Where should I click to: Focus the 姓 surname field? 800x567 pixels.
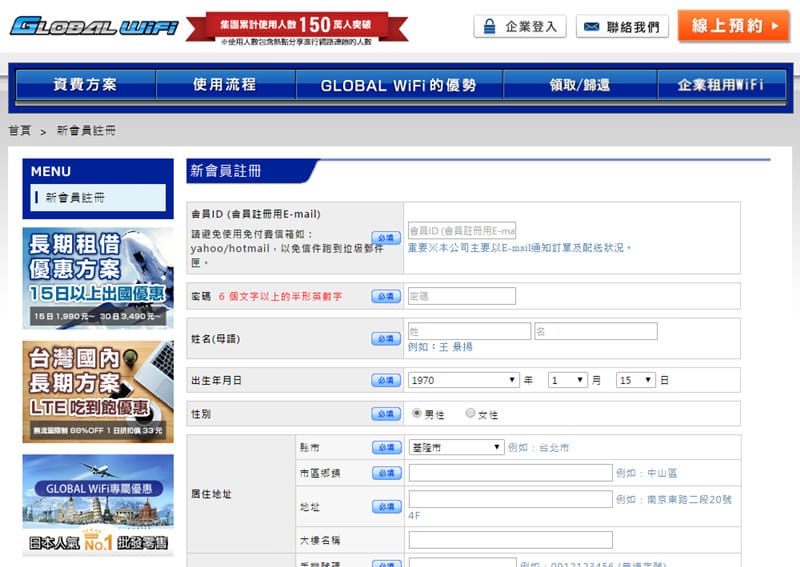pyautogui.click(x=469, y=331)
